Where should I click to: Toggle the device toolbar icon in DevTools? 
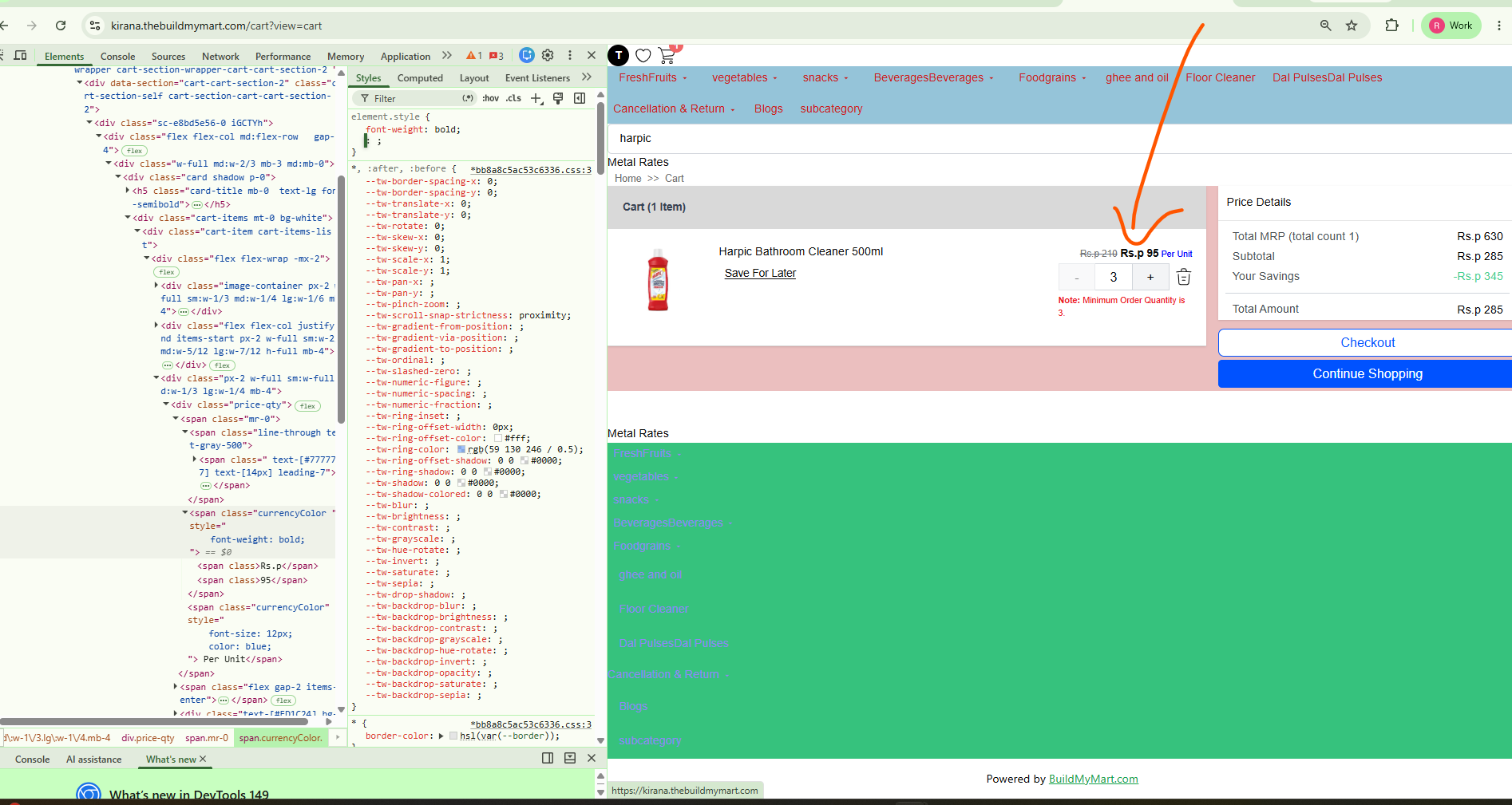pyautogui.click(x=21, y=55)
